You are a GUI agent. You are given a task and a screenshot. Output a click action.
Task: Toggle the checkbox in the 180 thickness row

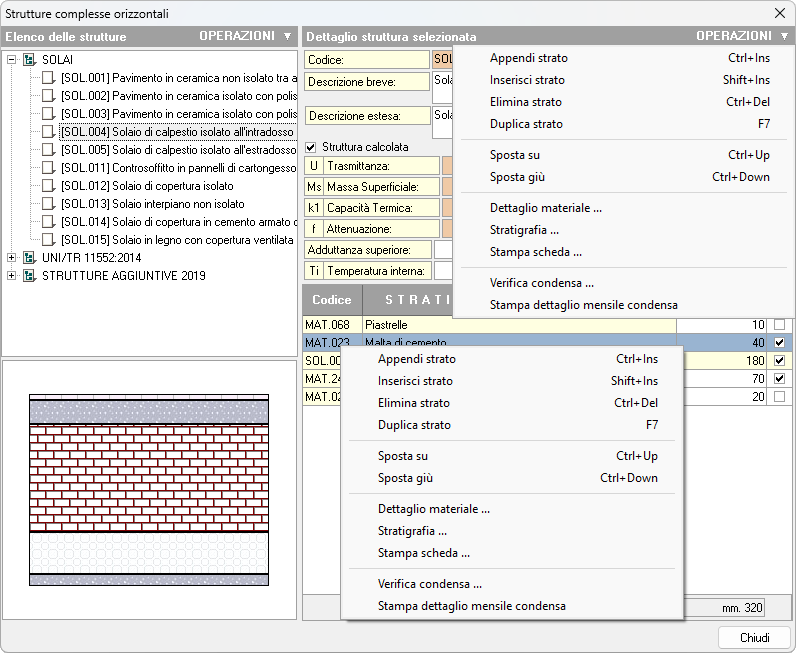pos(779,361)
